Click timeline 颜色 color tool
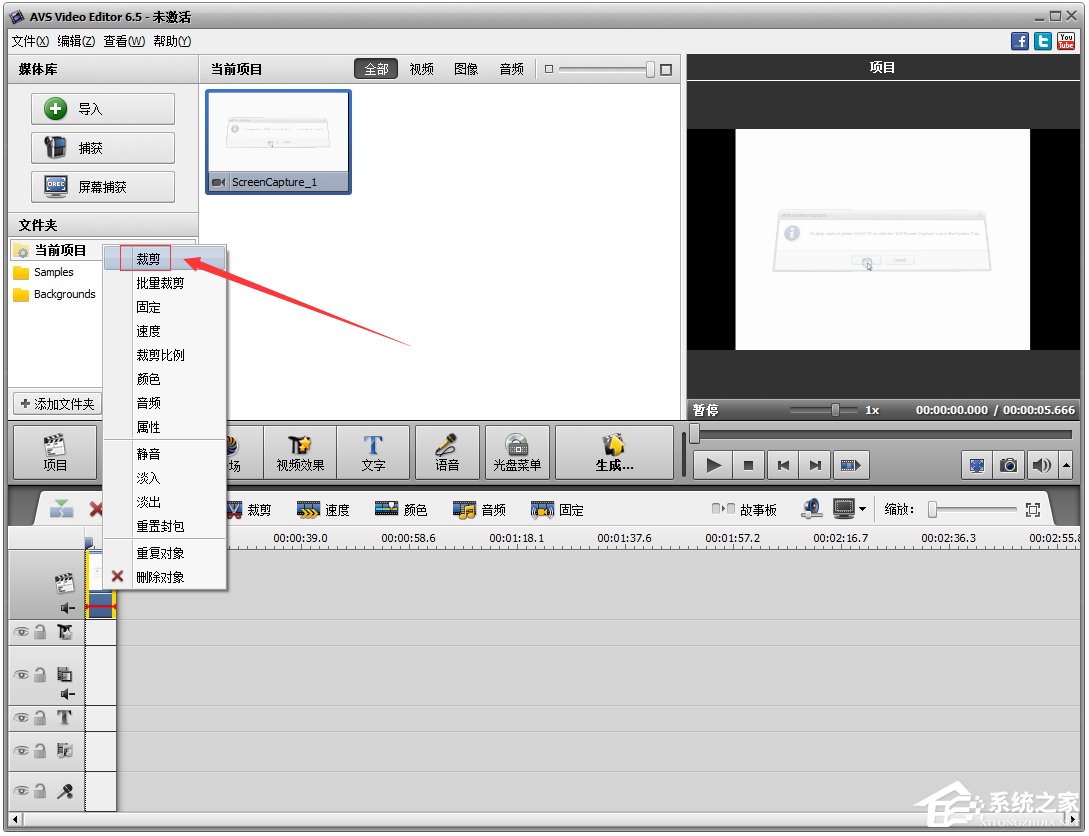This screenshot has height=836, width=1089. pyautogui.click(x=401, y=510)
